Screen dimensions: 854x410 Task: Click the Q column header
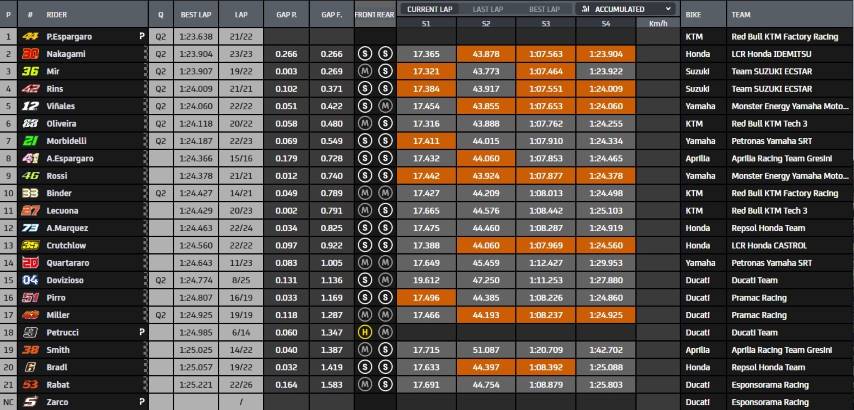tap(161, 15)
